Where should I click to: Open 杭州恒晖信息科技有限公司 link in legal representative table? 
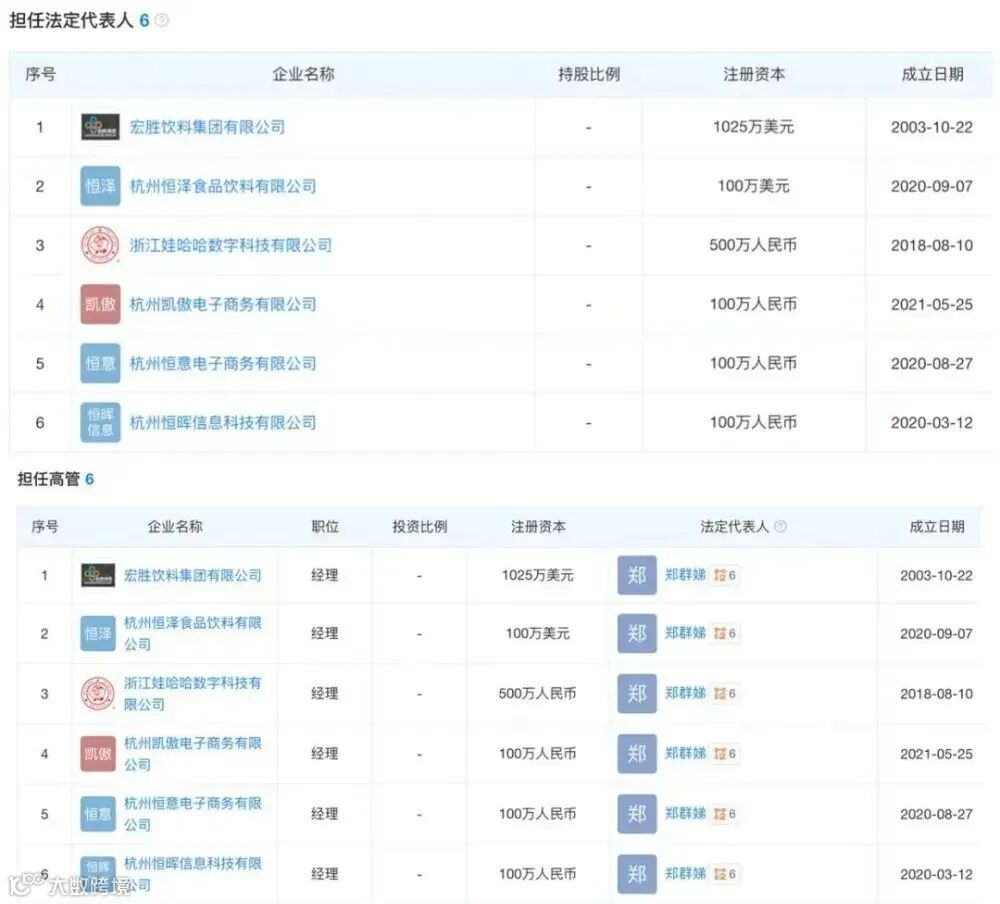click(223, 422)
